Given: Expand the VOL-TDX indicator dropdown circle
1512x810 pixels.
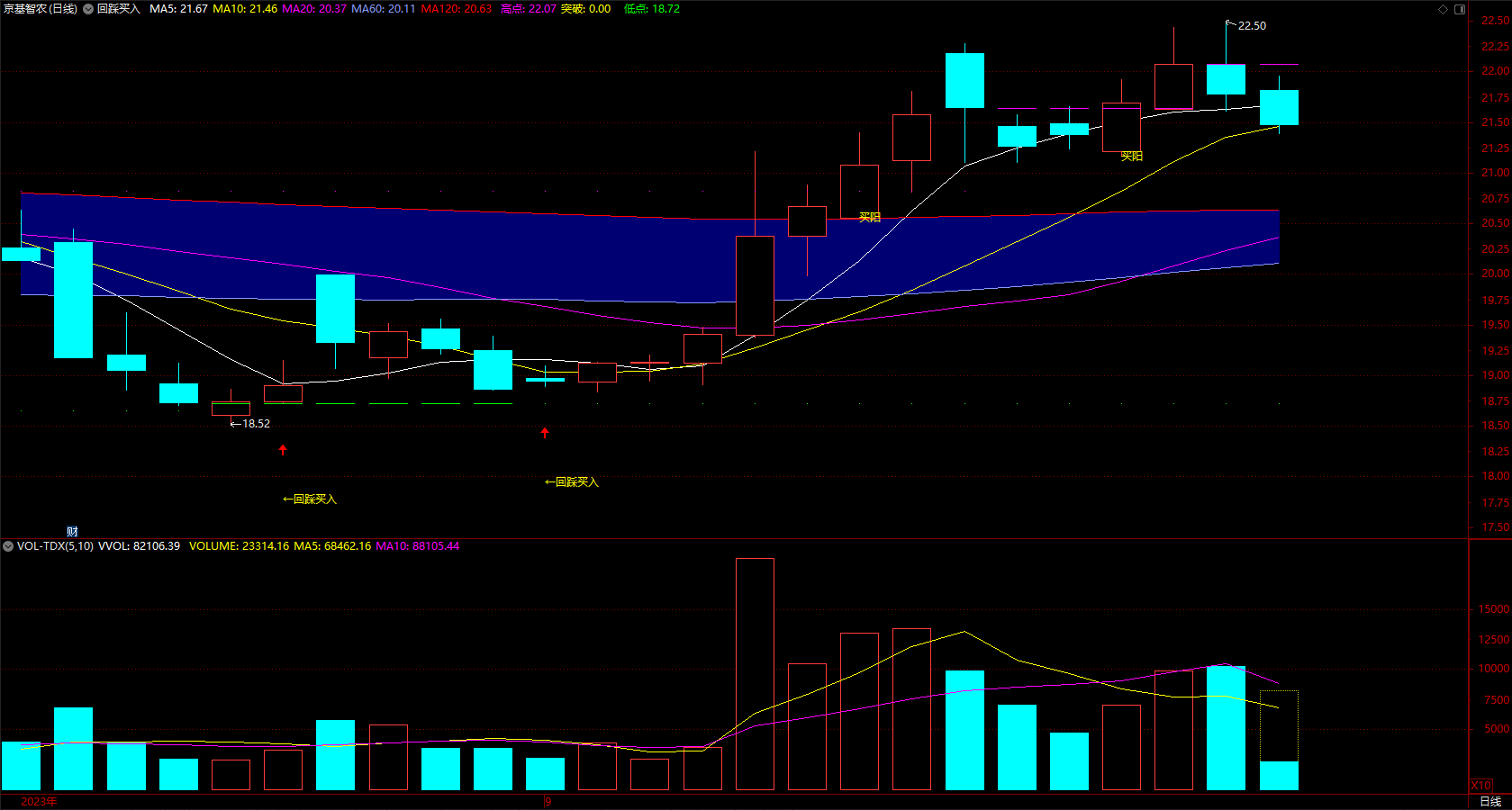Looking at the screenshot, I should click(8, 546).
